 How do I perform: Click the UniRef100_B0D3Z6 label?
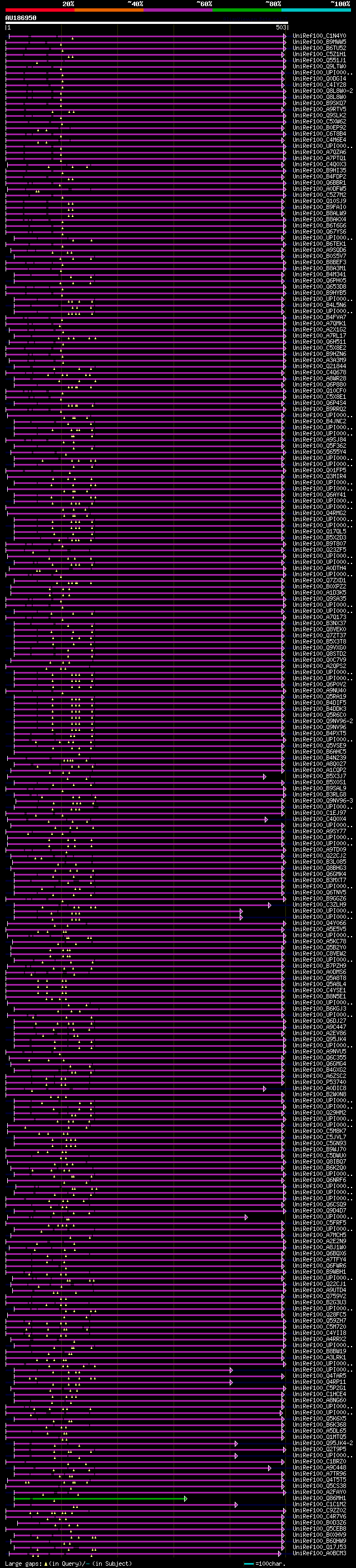coord(319,1522)
